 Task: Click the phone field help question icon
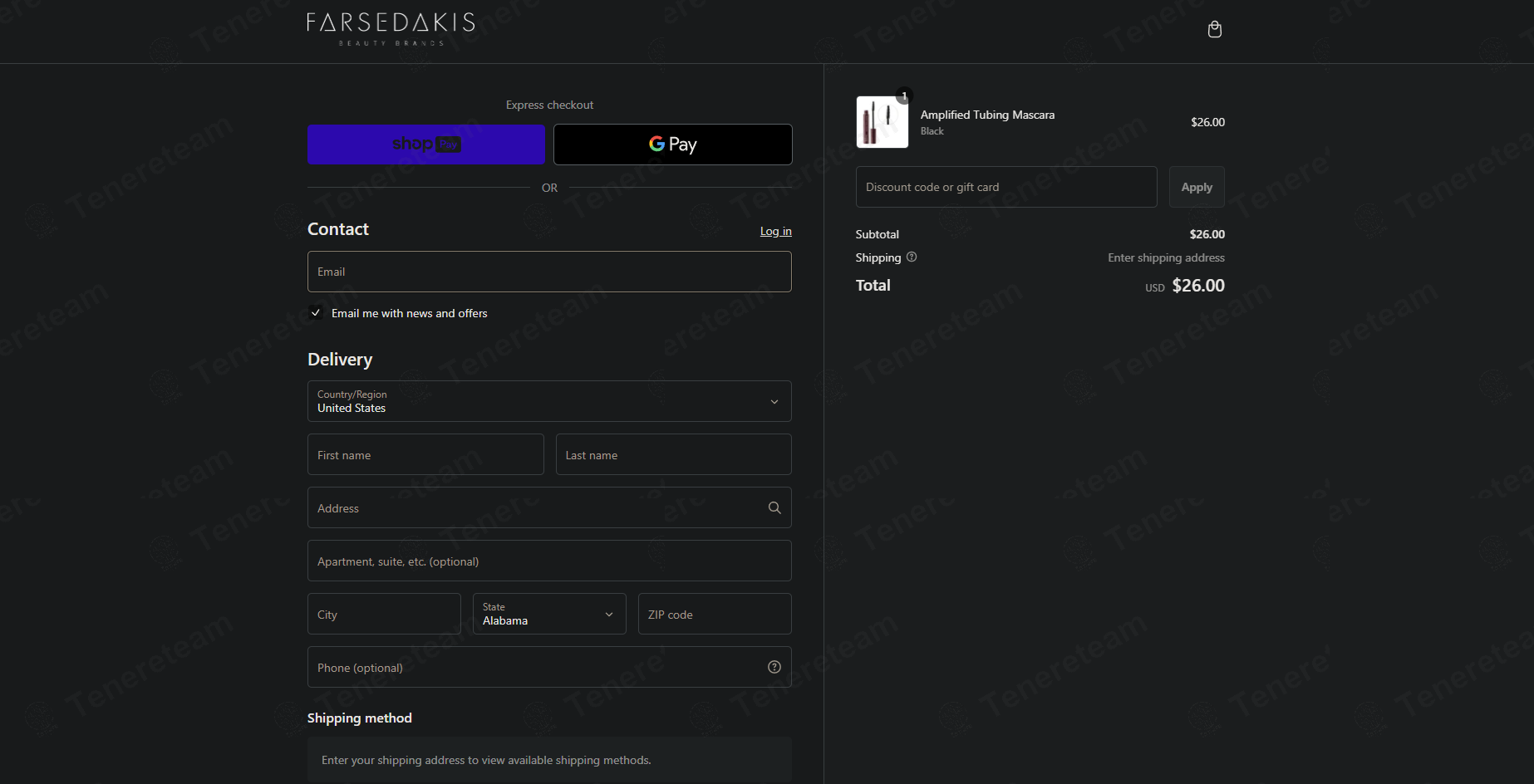[774, 667]
